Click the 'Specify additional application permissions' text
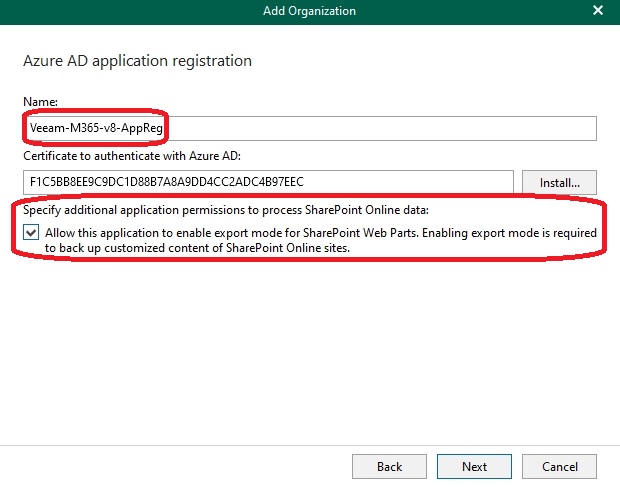 226,210
